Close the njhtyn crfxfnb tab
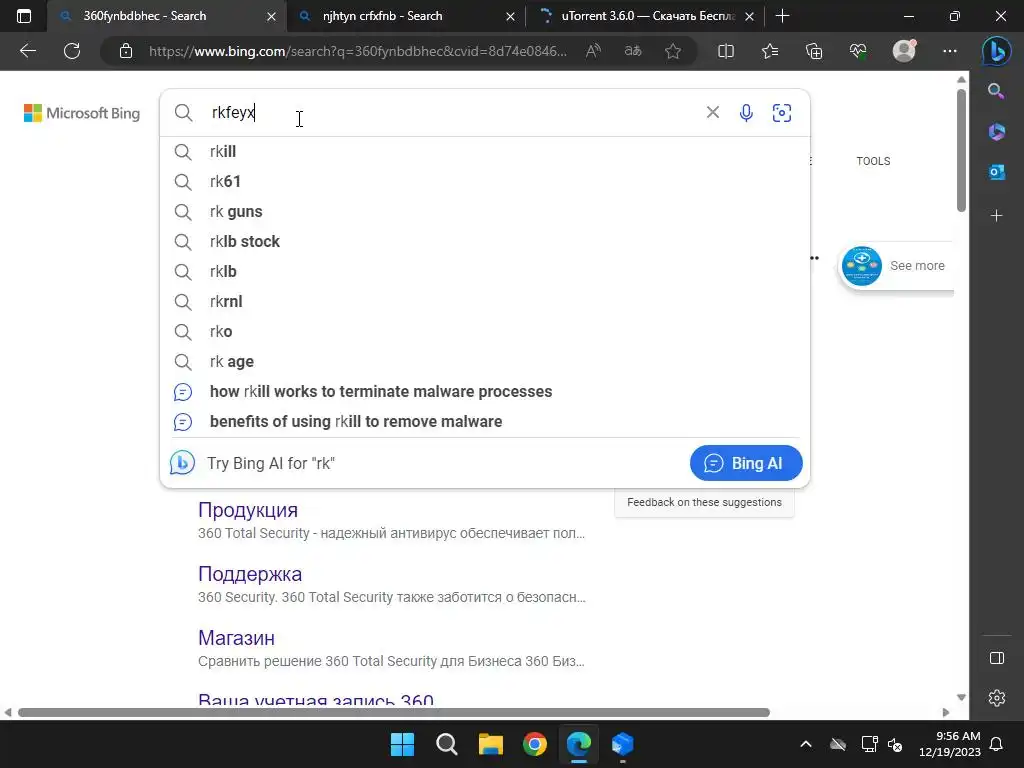Viewport: 1024px width, 768px height. [x=510, y=16]
